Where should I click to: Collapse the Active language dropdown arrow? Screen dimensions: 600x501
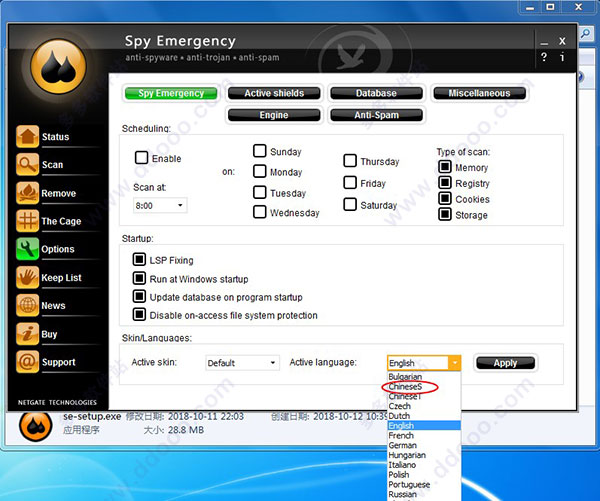point(455,363)
